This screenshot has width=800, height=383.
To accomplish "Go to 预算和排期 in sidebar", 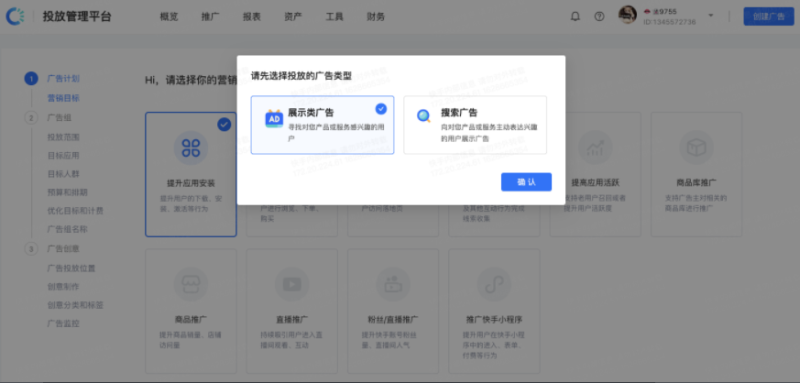I will (x=67, y=192).
